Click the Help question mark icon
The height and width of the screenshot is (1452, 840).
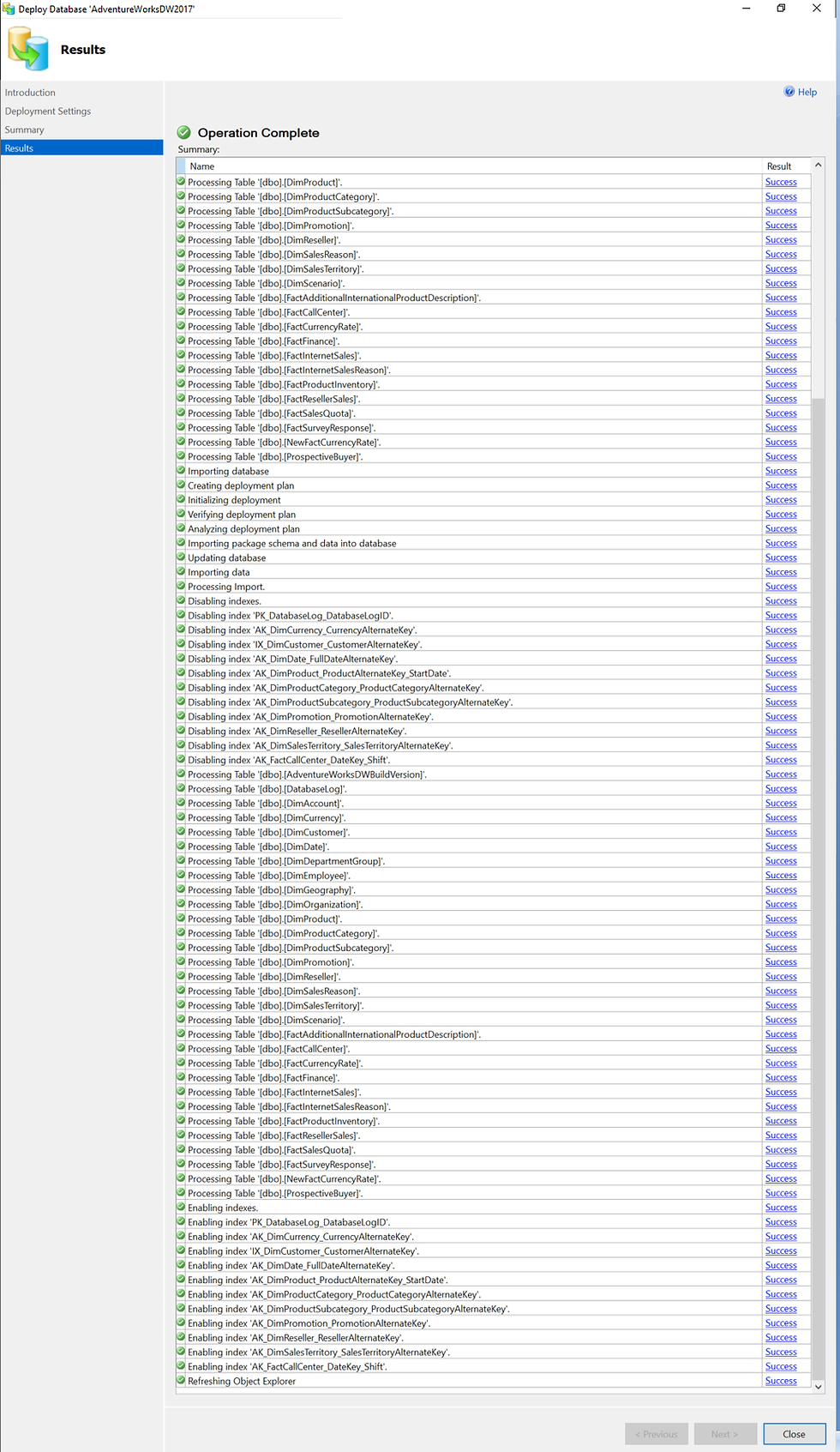789,92
